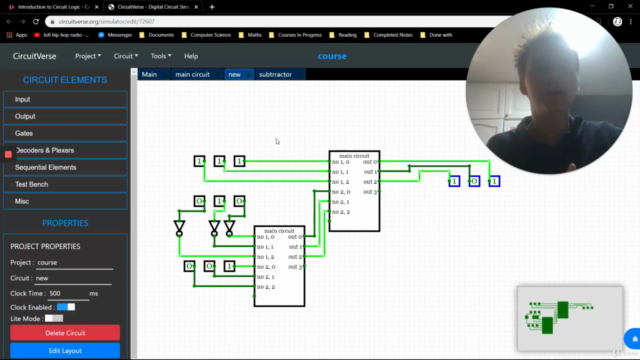Toggle the Lite Mode switch
Image resolution: width=640 pixels, height=360 pixels.
[54, 318]
